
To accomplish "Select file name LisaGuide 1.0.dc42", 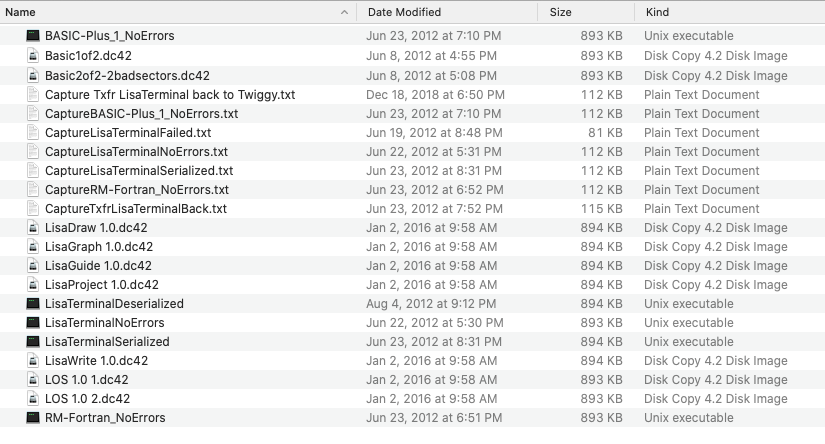I will tap(98, 266).
